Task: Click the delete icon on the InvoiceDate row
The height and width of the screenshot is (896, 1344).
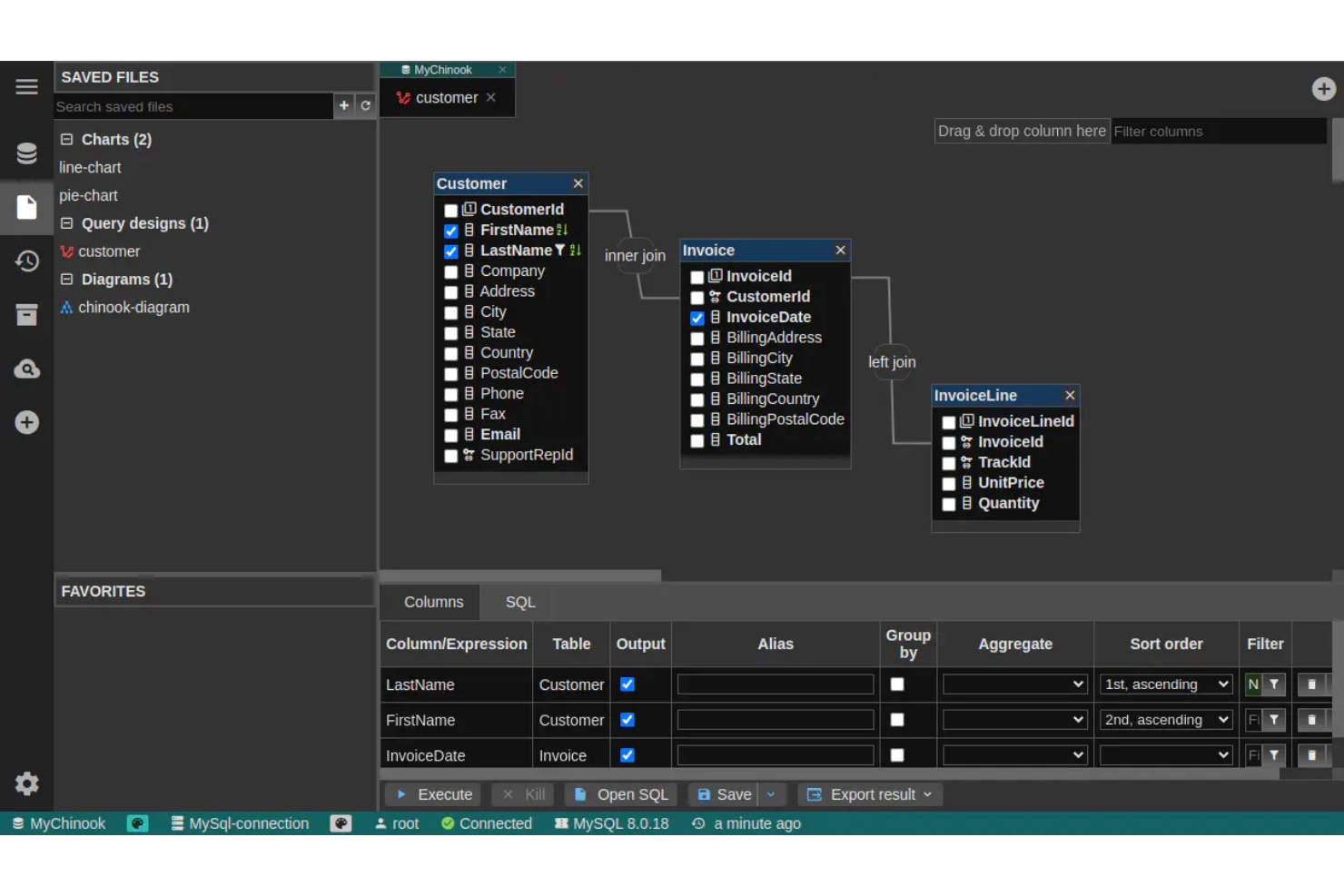Action: tap(1313, 754)
